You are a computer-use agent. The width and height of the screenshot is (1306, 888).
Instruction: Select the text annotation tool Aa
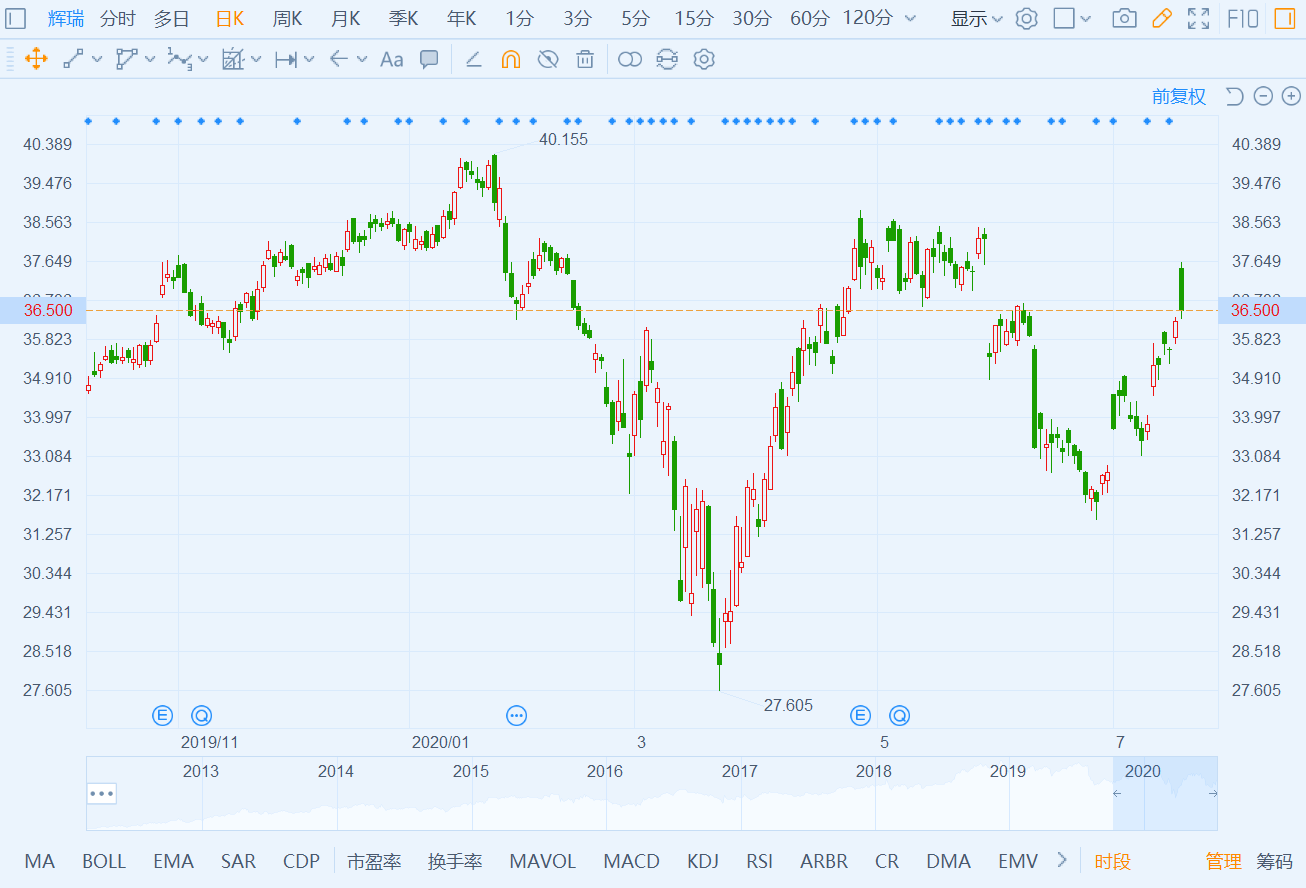tap(391, 60)
